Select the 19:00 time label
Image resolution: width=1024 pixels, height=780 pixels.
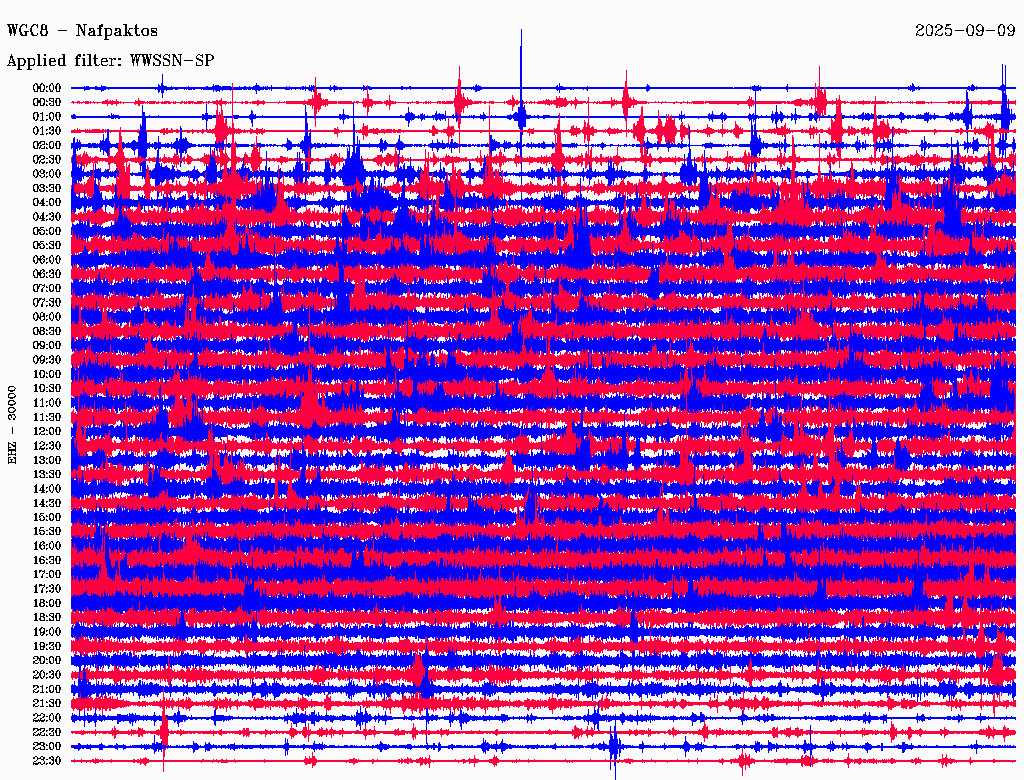[47, 632]
